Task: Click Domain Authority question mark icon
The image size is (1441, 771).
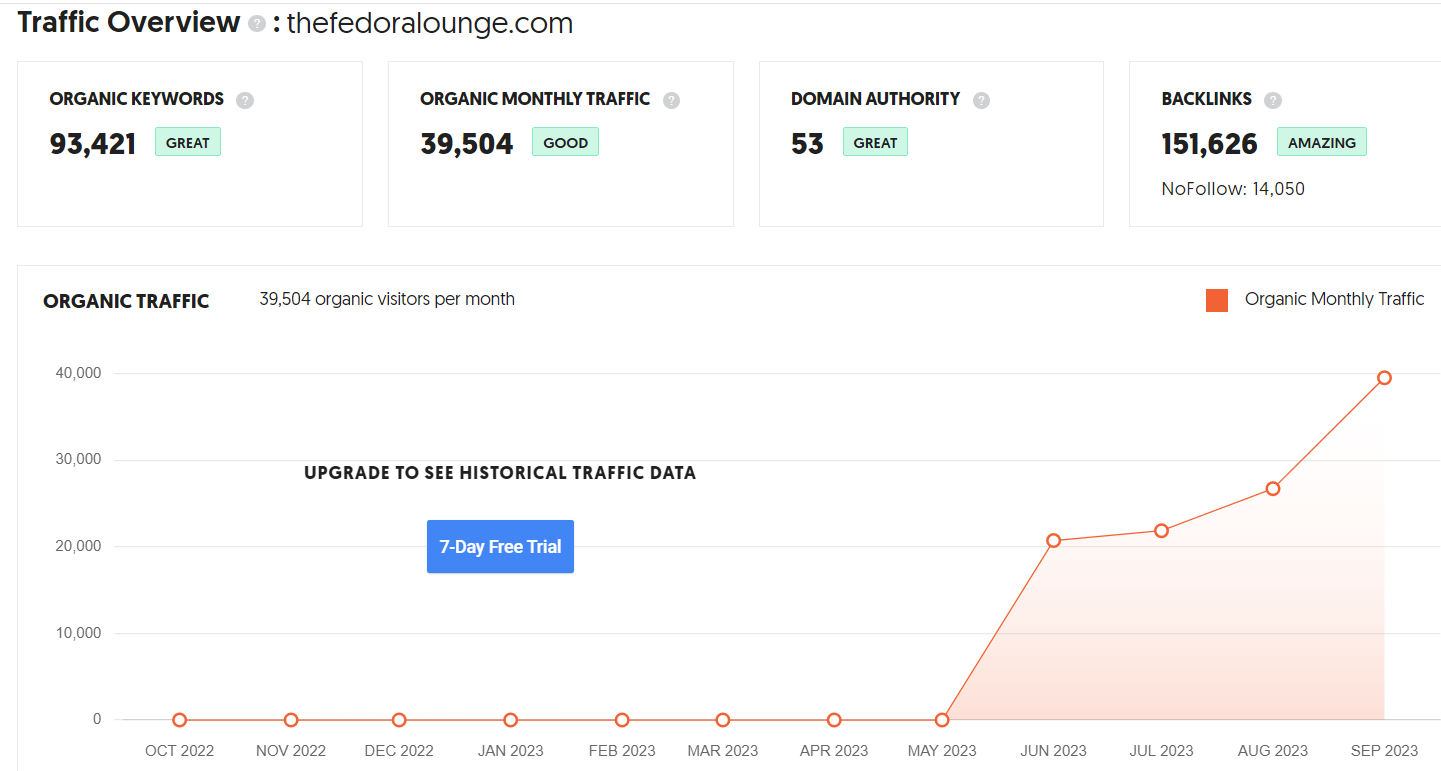Action: [x=982, y=100]
